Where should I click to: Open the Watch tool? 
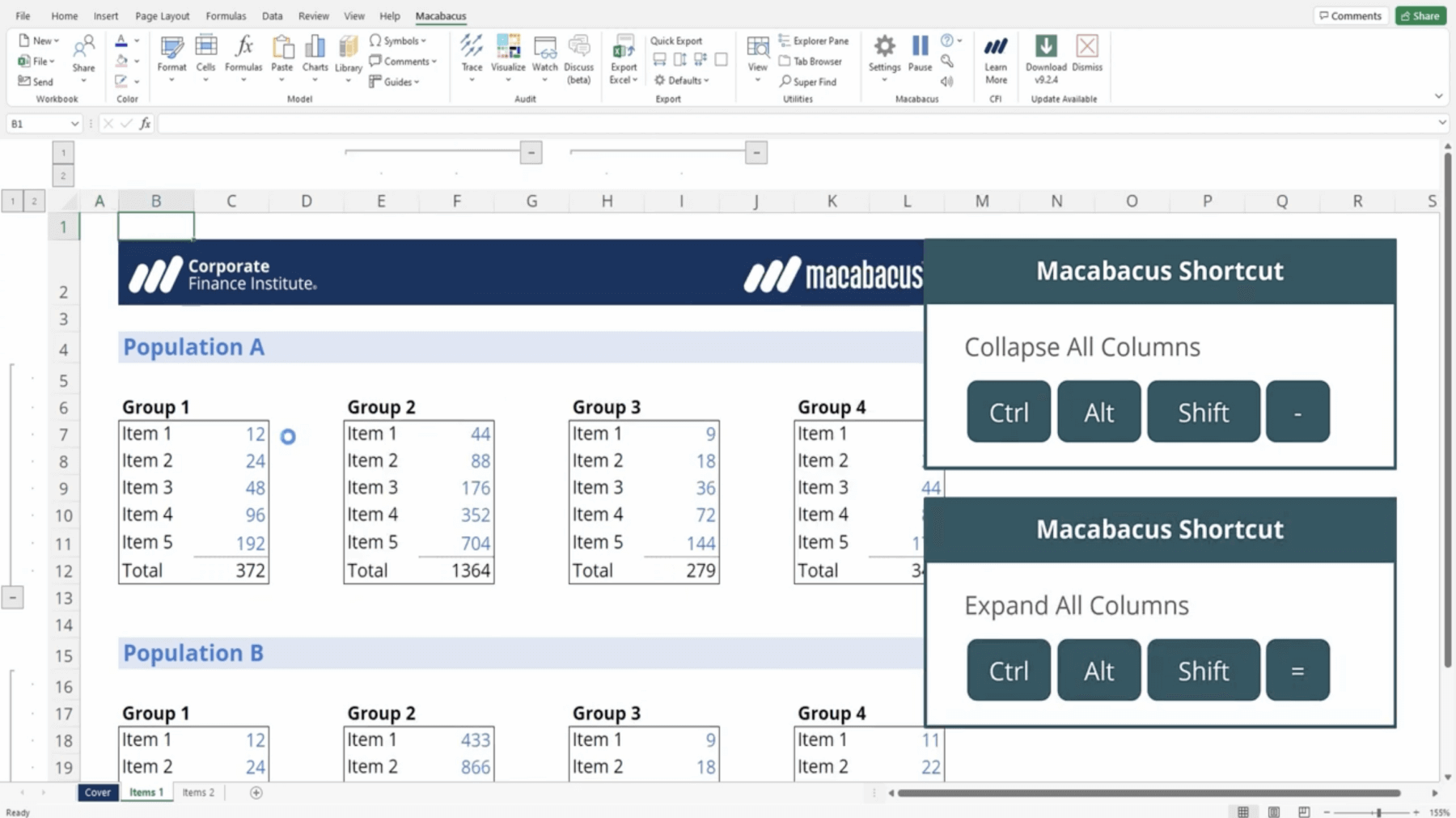pos(544,57)
